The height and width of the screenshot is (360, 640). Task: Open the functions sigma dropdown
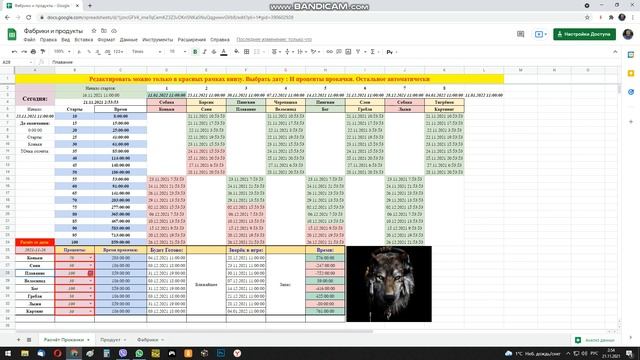[x=374, y=52]
